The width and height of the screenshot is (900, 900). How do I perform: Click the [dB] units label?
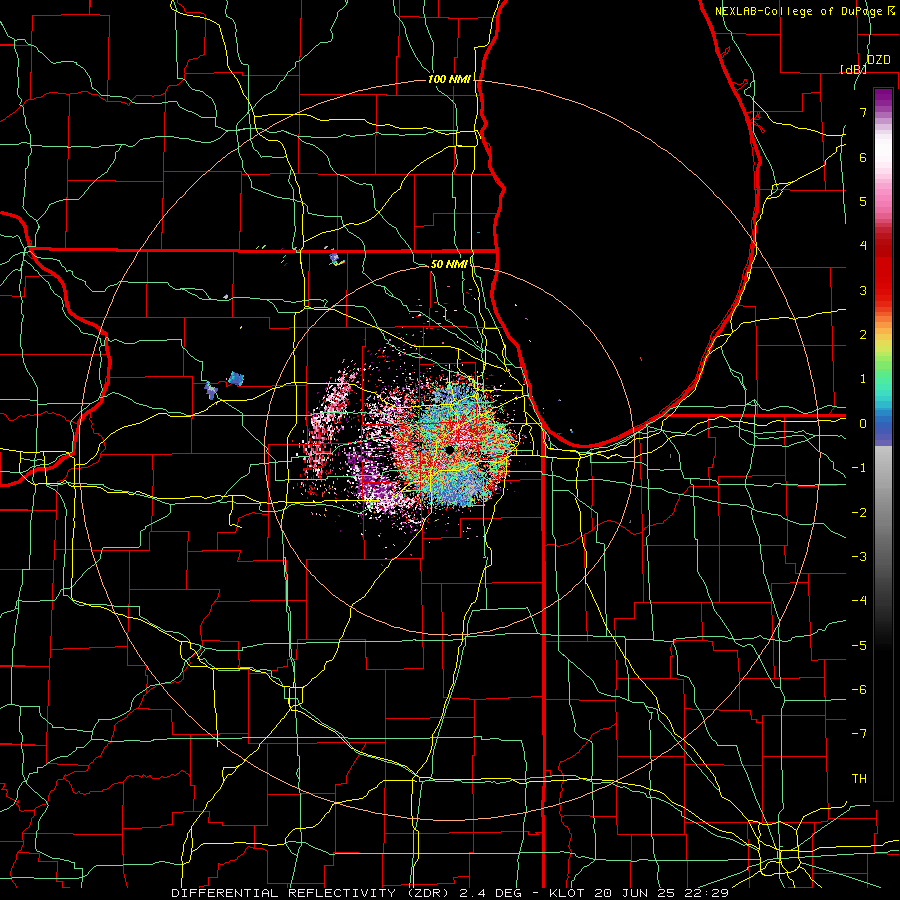[x=853, y=69]
